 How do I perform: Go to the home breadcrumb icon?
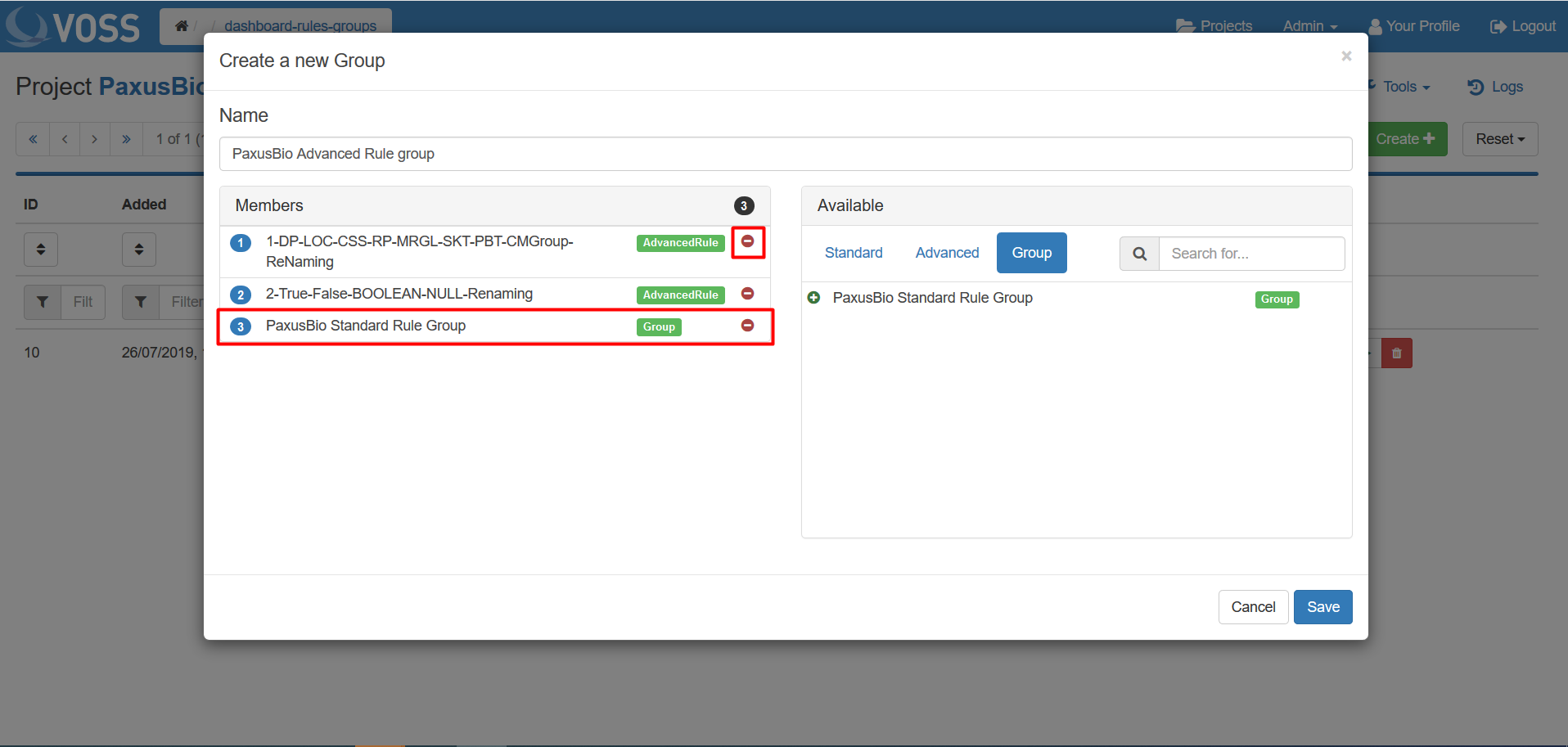point(182,26)
